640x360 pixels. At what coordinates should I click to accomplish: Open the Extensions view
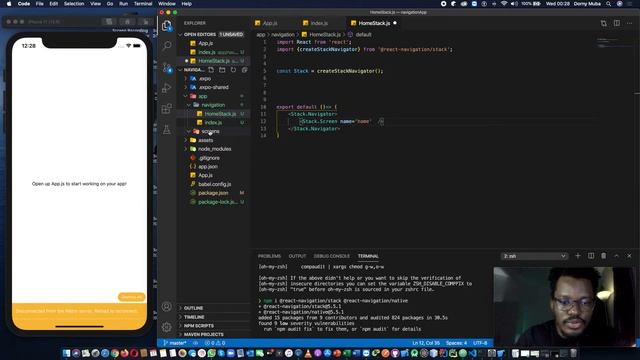[x=167, y=109]
